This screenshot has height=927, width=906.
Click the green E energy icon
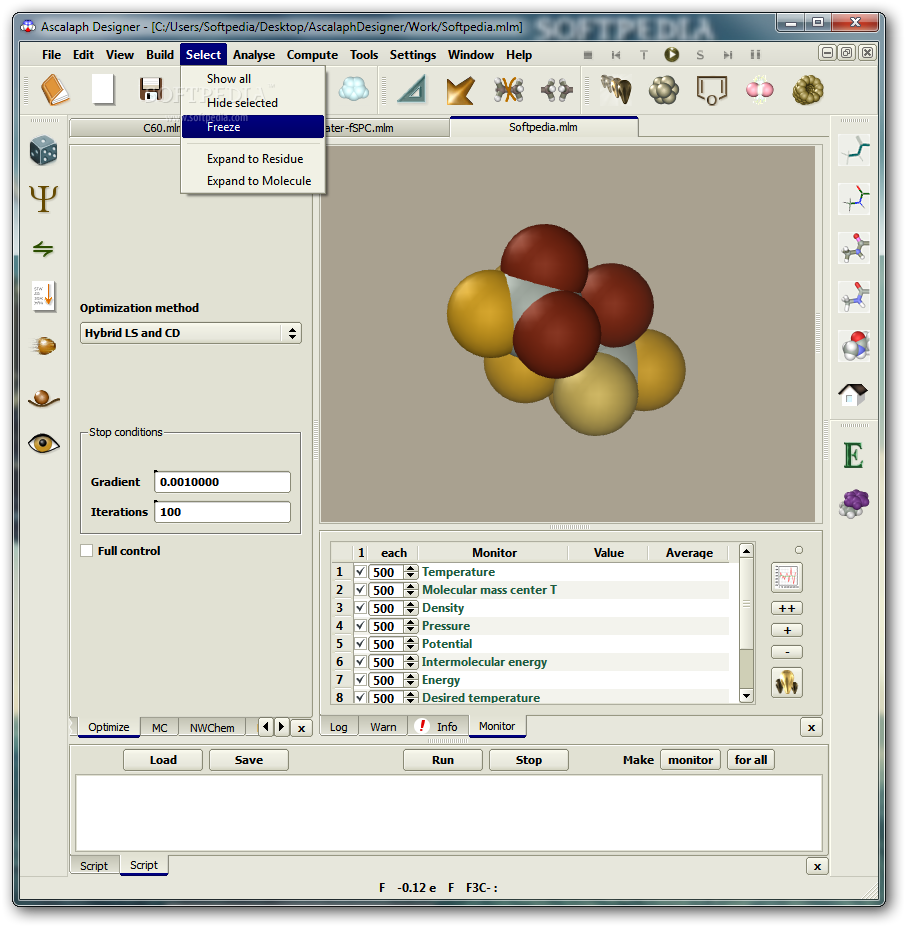pyautogui.click(x=853, y=455)
